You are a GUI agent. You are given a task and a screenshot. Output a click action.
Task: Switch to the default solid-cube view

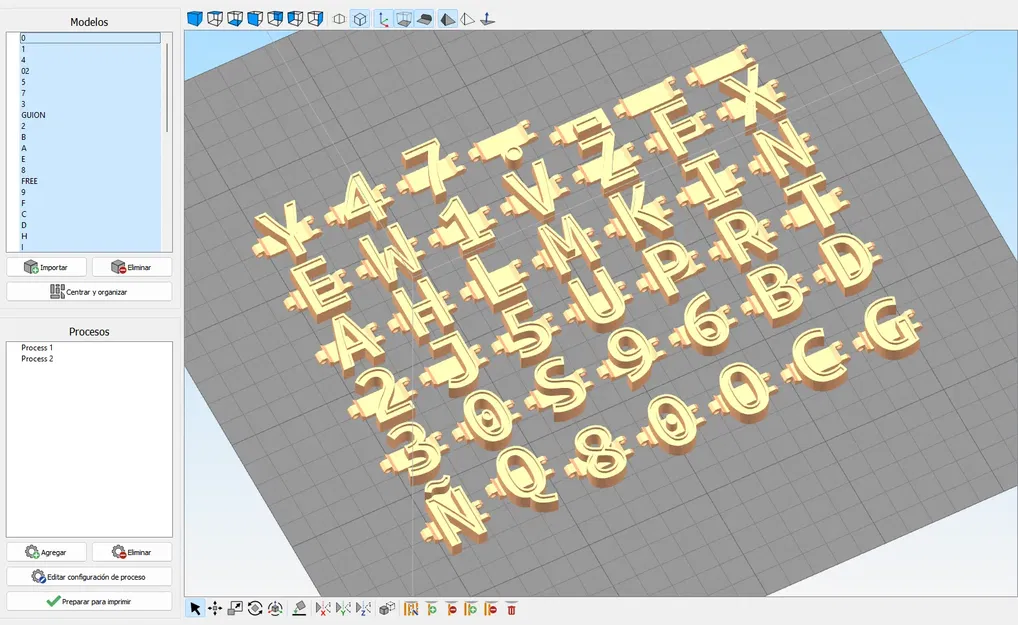click(x=195, y=19)
